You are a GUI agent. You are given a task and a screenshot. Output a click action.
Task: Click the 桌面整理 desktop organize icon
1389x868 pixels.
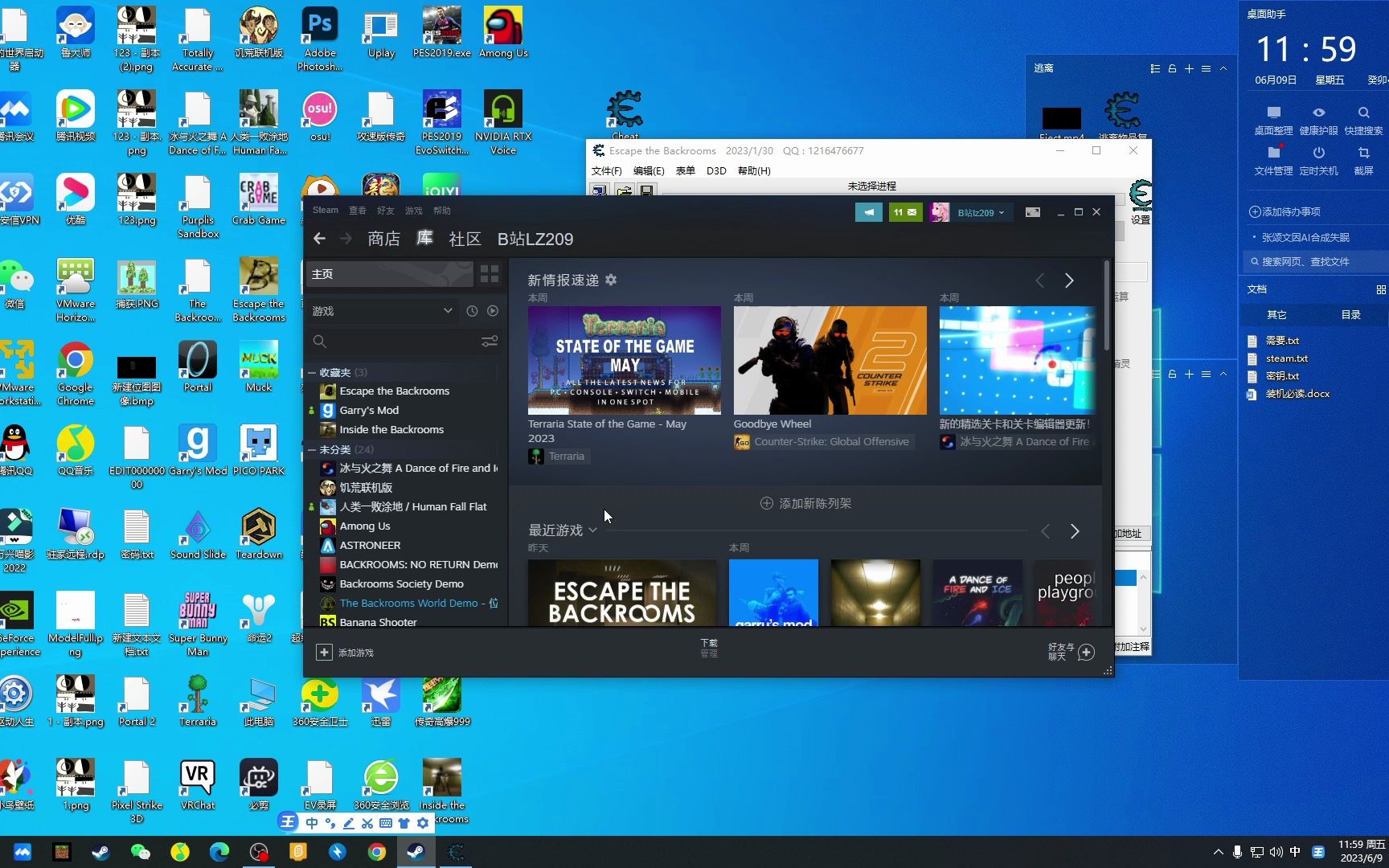pyautogui.click(x=1273, y=113)
